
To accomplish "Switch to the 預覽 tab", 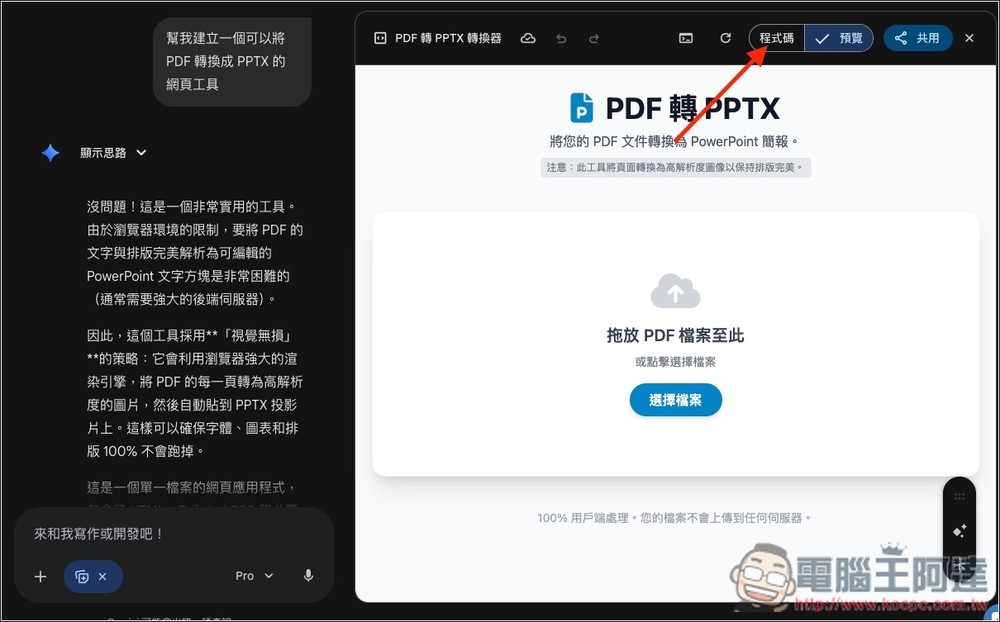I will (x=839, y=38).
